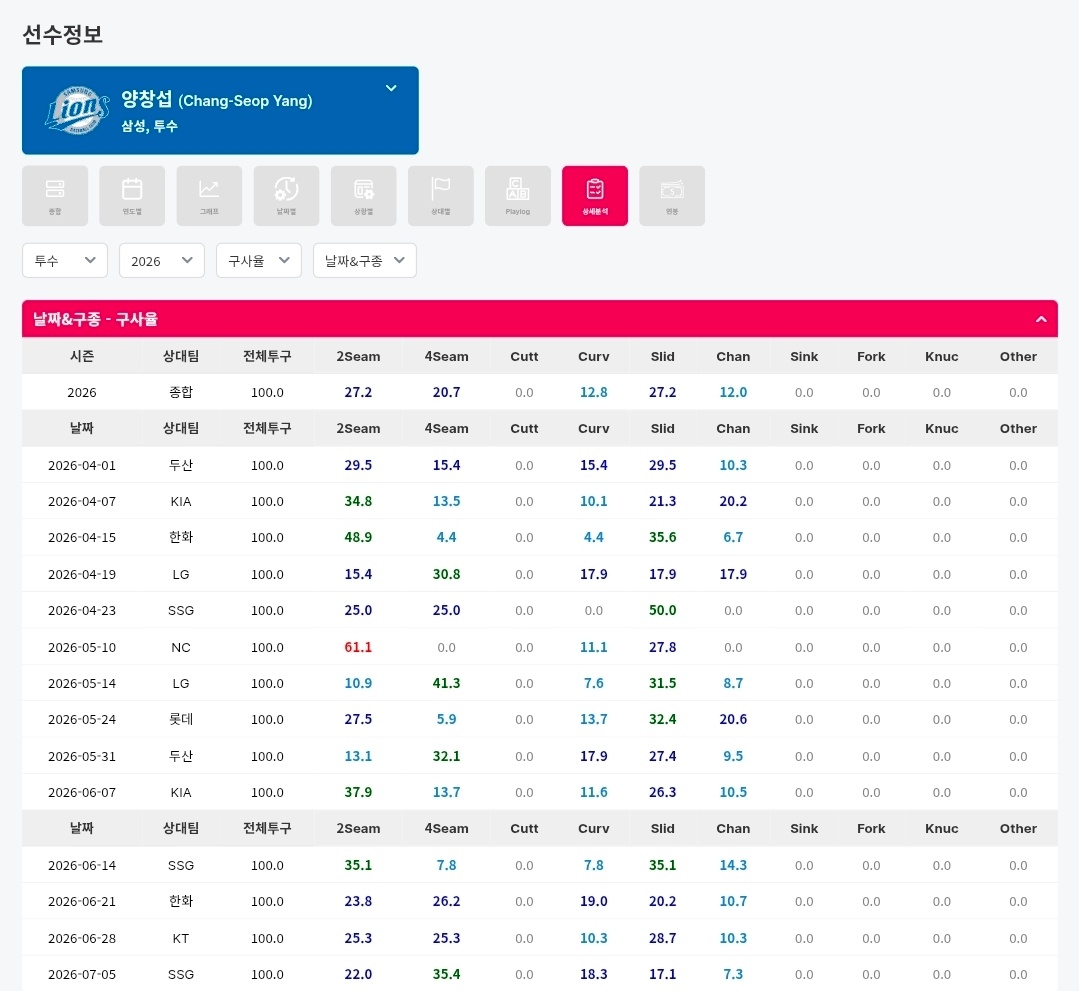1079x991 pixels.
Task: Click the 19.0 Curv value for 06-21
Action: (x=594, y=902)
